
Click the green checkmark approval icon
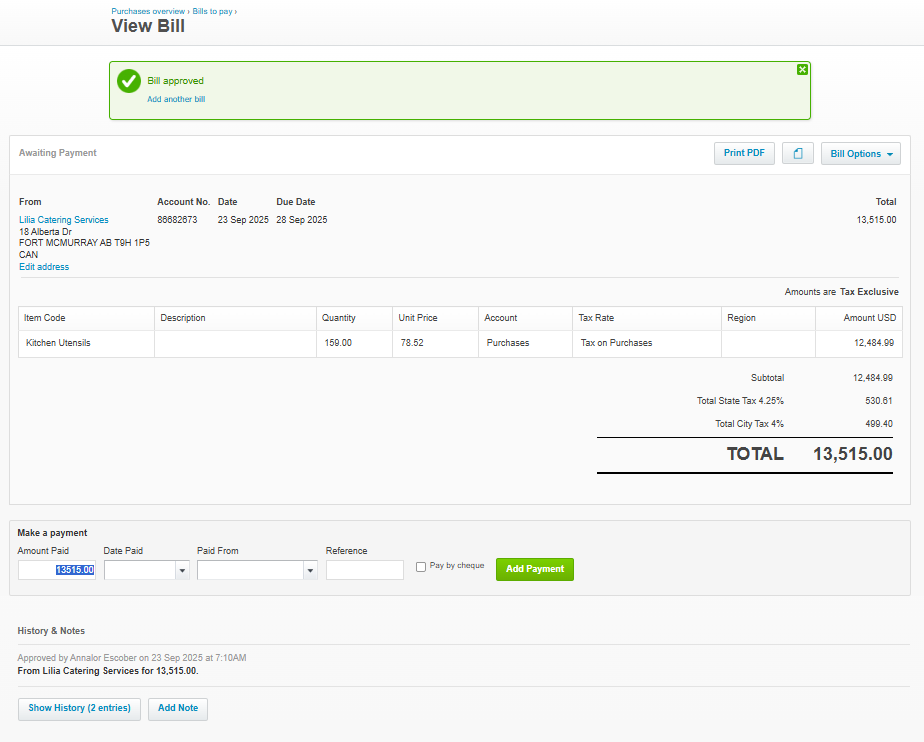tap(129, 82)
